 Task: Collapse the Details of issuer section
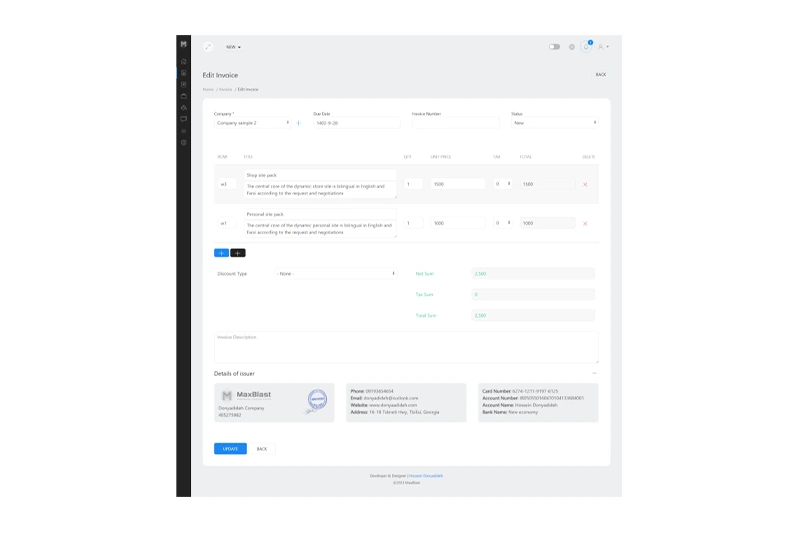594,374
